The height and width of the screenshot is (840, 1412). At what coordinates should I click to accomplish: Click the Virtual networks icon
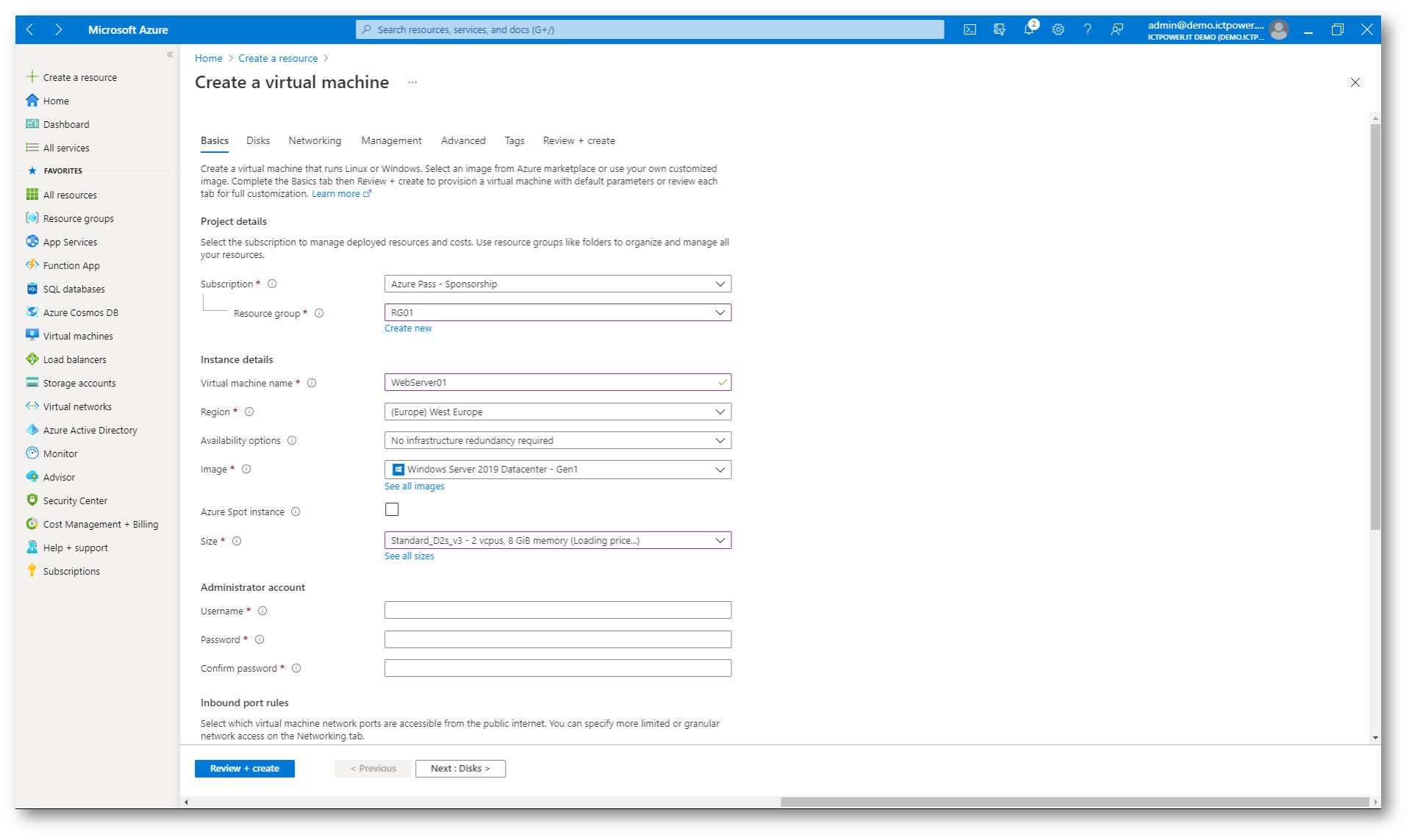[x=32, y=406]
